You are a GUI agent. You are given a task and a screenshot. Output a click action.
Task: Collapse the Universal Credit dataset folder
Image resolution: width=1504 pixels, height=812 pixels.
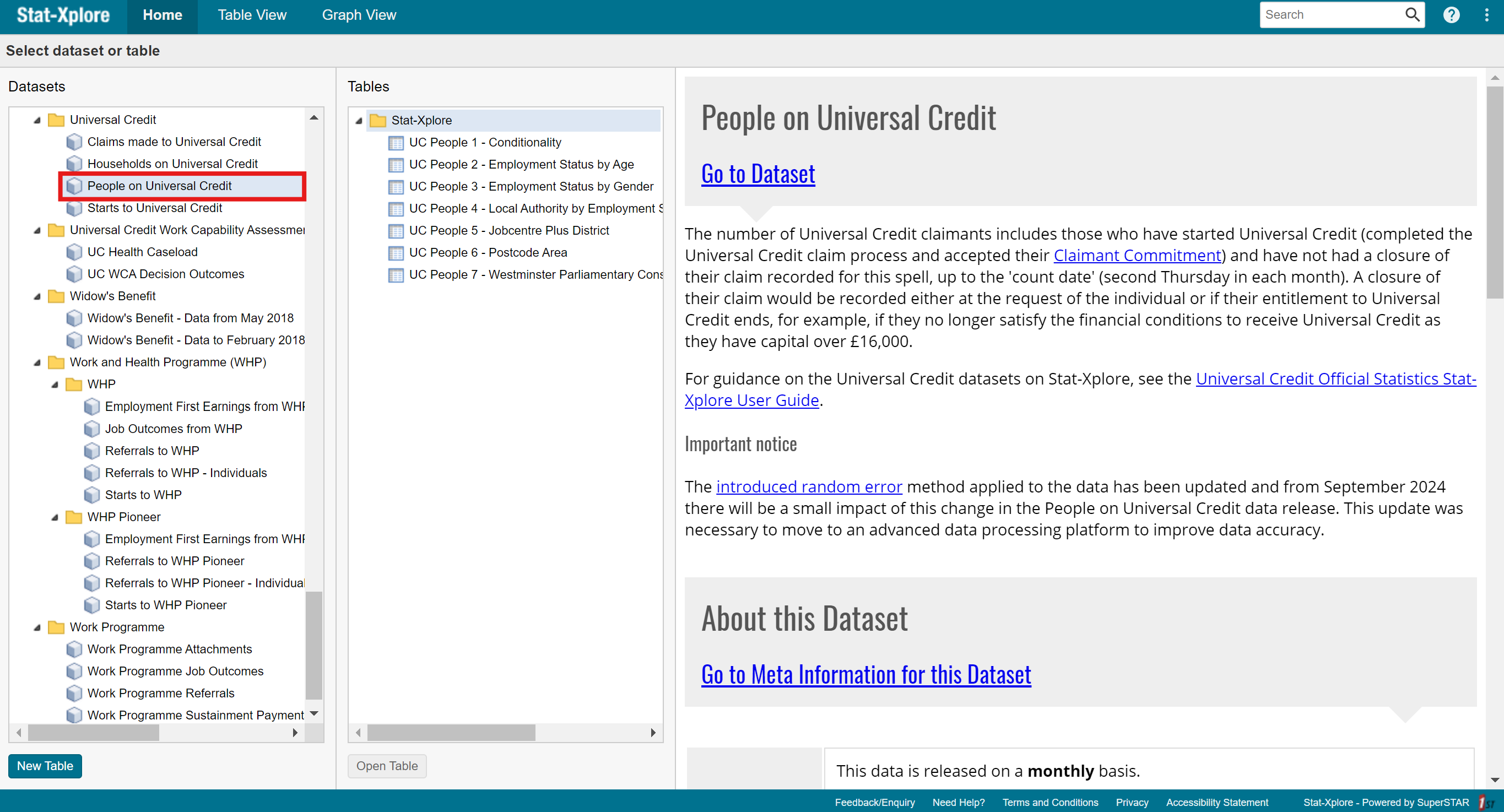(x=37, y=120)
